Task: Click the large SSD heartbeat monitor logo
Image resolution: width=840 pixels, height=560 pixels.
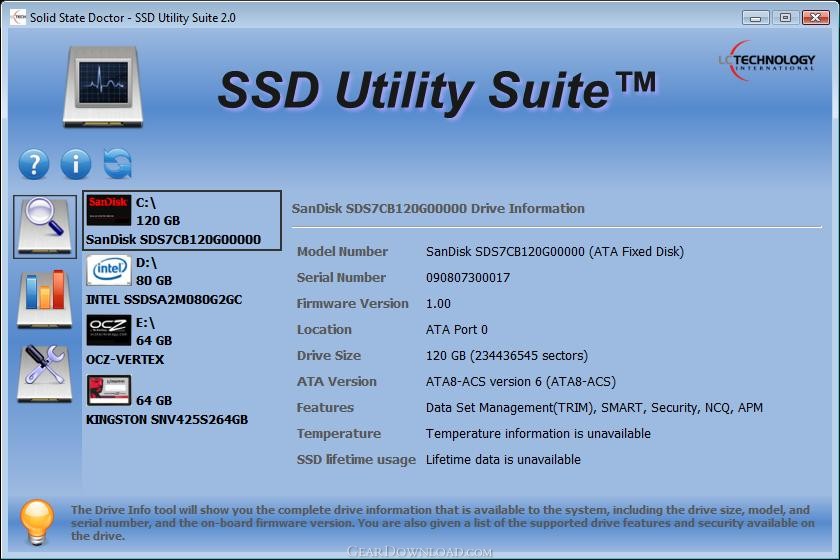Action: coord(103,87)
